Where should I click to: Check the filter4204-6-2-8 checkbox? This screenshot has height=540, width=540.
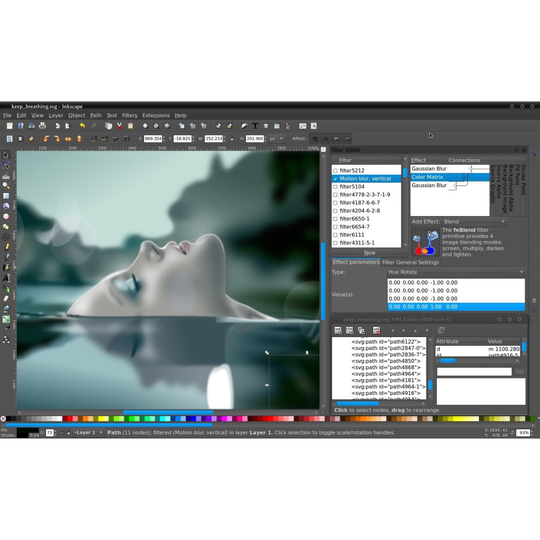point(335,211)
